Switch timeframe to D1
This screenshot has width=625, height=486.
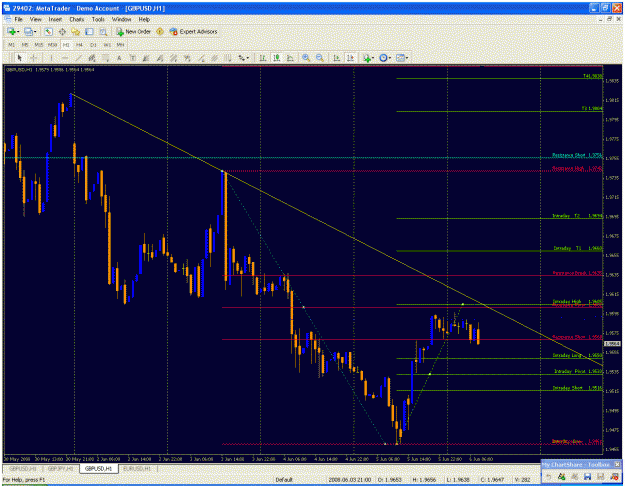coord(93,45)
